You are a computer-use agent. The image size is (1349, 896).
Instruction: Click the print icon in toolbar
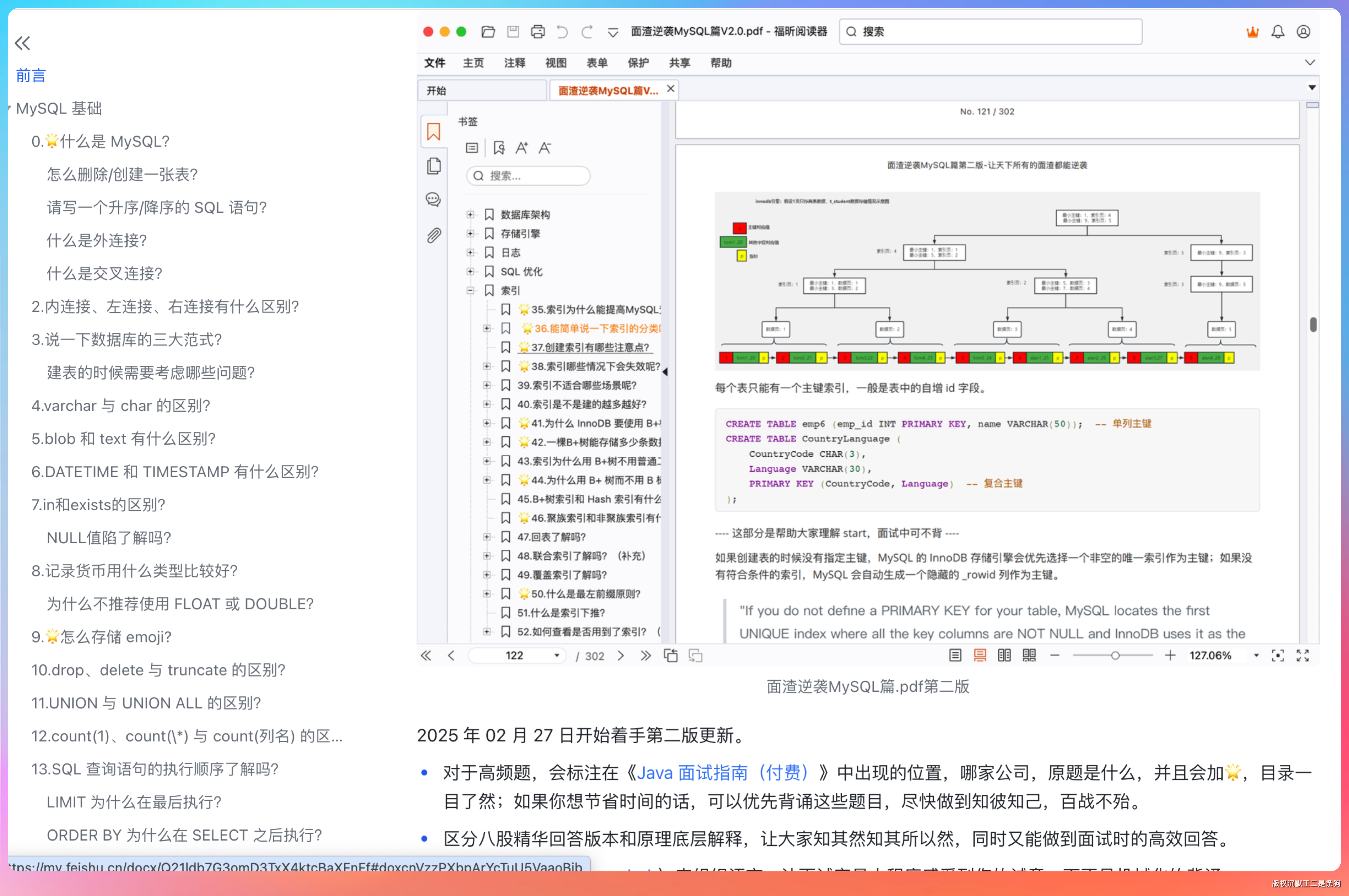(x=537, y=31)
